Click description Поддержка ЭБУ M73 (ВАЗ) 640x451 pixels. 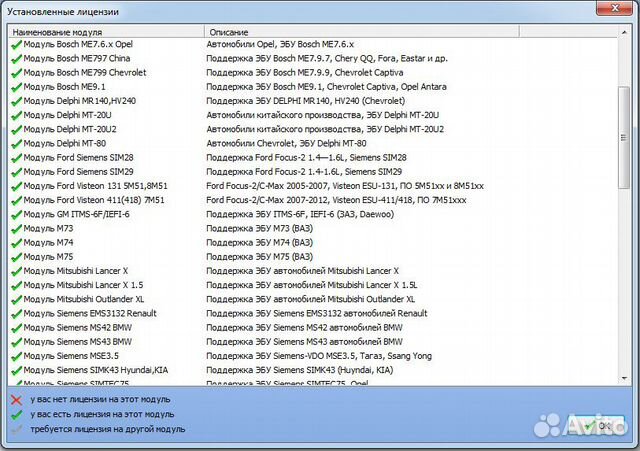[260, 229]
